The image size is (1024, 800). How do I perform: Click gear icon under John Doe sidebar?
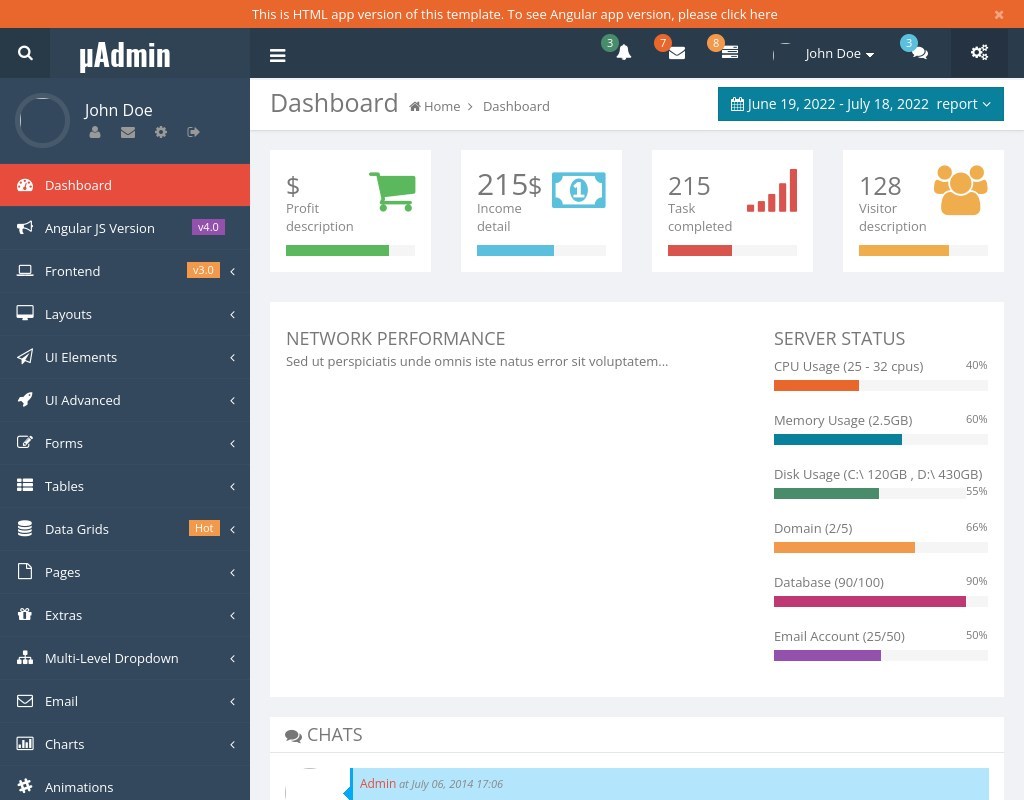(x=161, y=132)
